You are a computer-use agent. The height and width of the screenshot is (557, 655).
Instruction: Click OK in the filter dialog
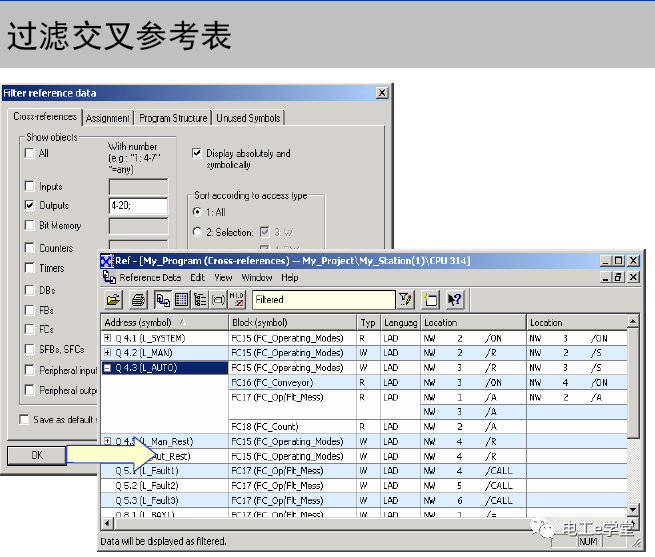click(37, 455)
